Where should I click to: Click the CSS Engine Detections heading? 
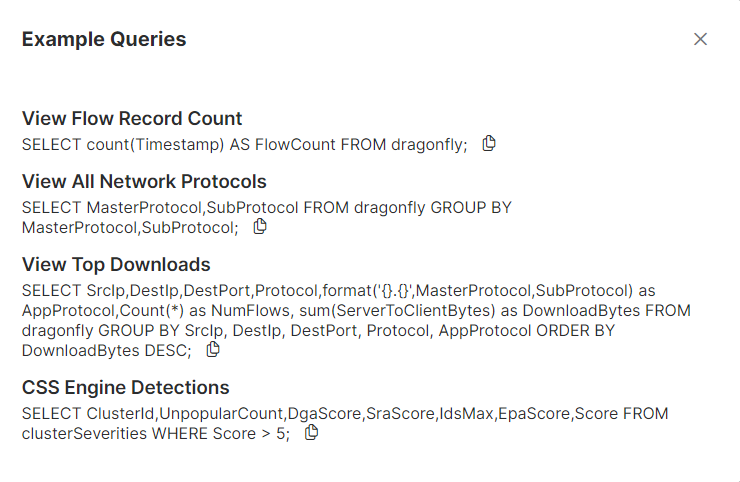pyautogui.click(x=125, y=387)
